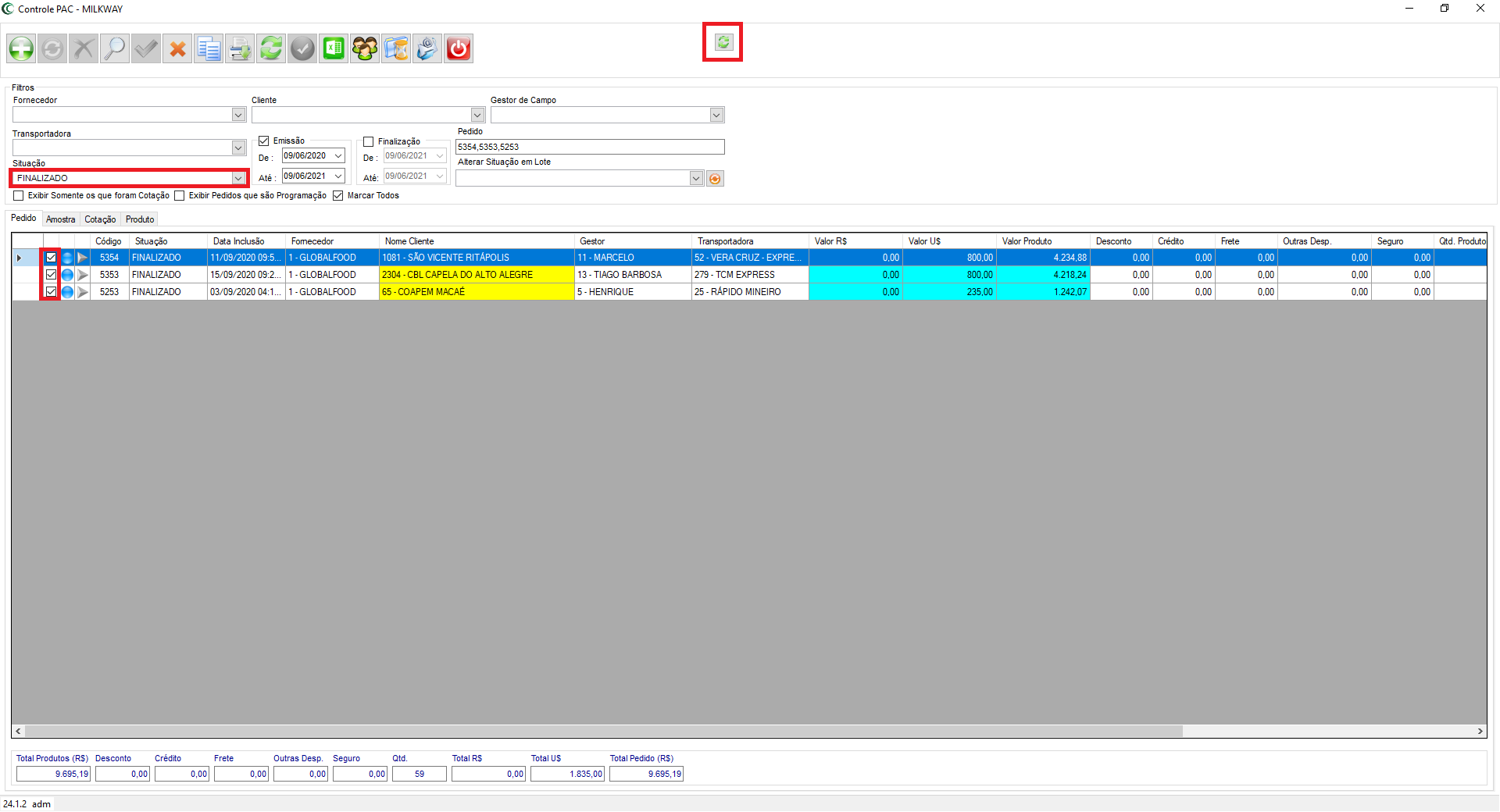Click the green plus add button

click(21, 48)
